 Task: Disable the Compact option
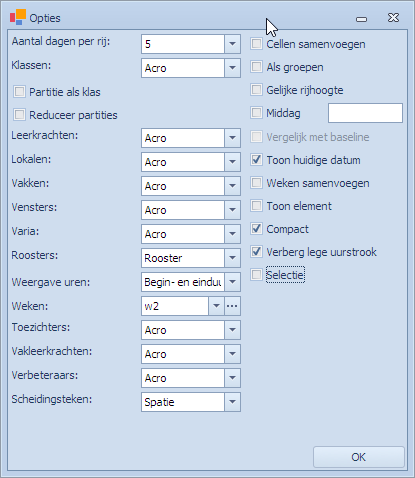[256, 229]
